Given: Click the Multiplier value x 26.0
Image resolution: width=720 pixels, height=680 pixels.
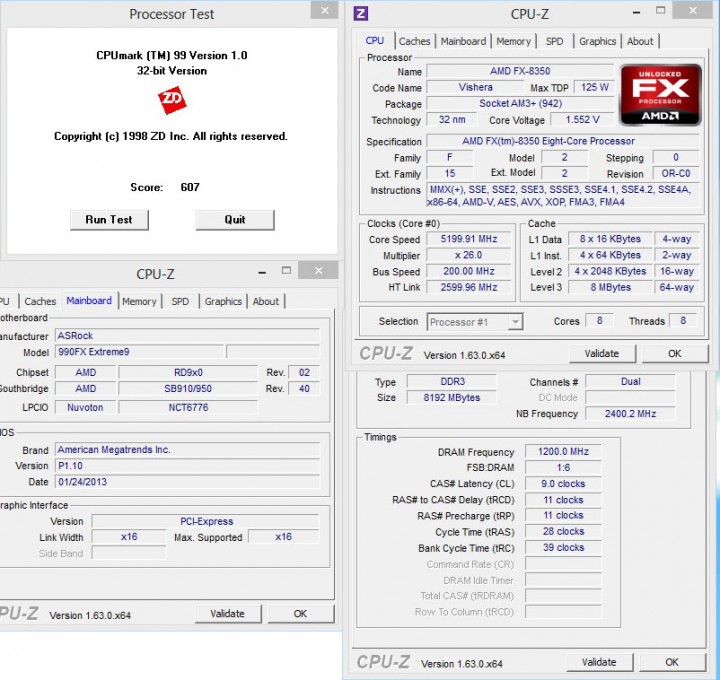Looking at the screenshot, I should [x=469, y=255].
